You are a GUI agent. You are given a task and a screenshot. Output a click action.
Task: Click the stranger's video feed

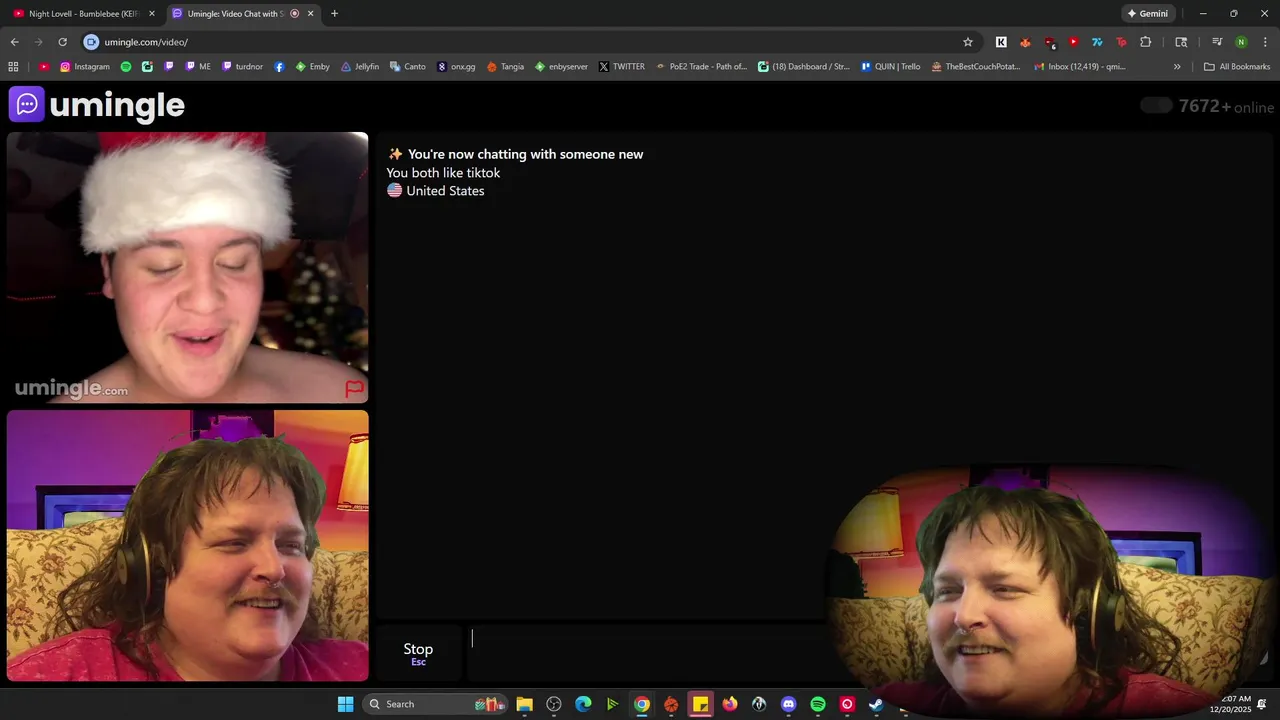click(x=188, y=267)
